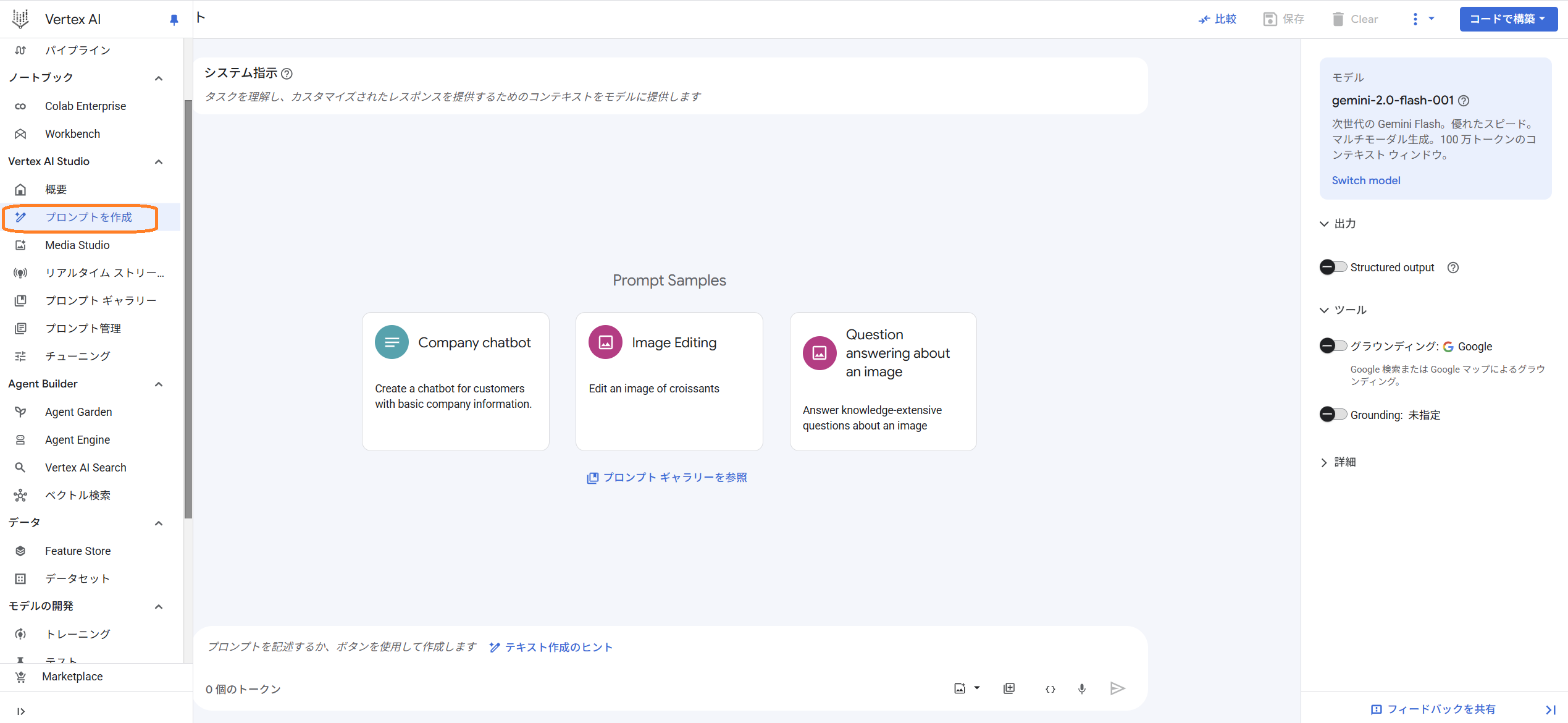Viewport: 1568px width, 723px height.
Task: Click the ベクトル検索 icon
Action: pyautogui.click(x=20, y=496)
